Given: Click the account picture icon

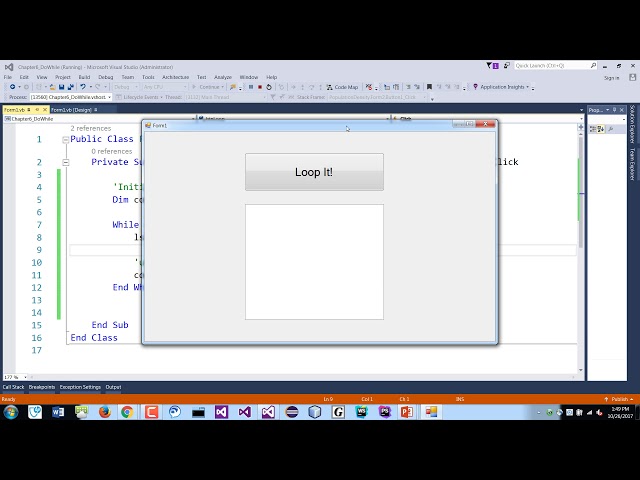Looking at the screenshot, I should click(632, 78).
